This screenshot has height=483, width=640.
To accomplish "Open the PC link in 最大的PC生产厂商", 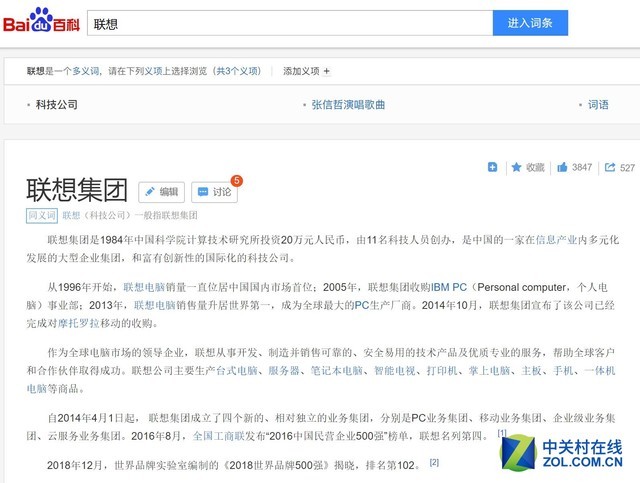I will (362, 305).
